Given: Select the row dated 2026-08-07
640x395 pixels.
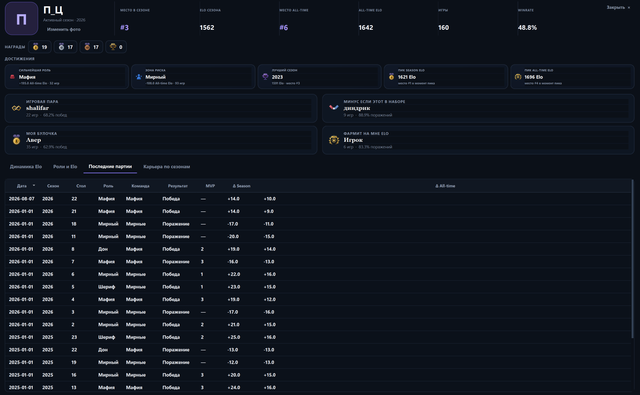Looking at the screenshot, I should pos(318,199).
